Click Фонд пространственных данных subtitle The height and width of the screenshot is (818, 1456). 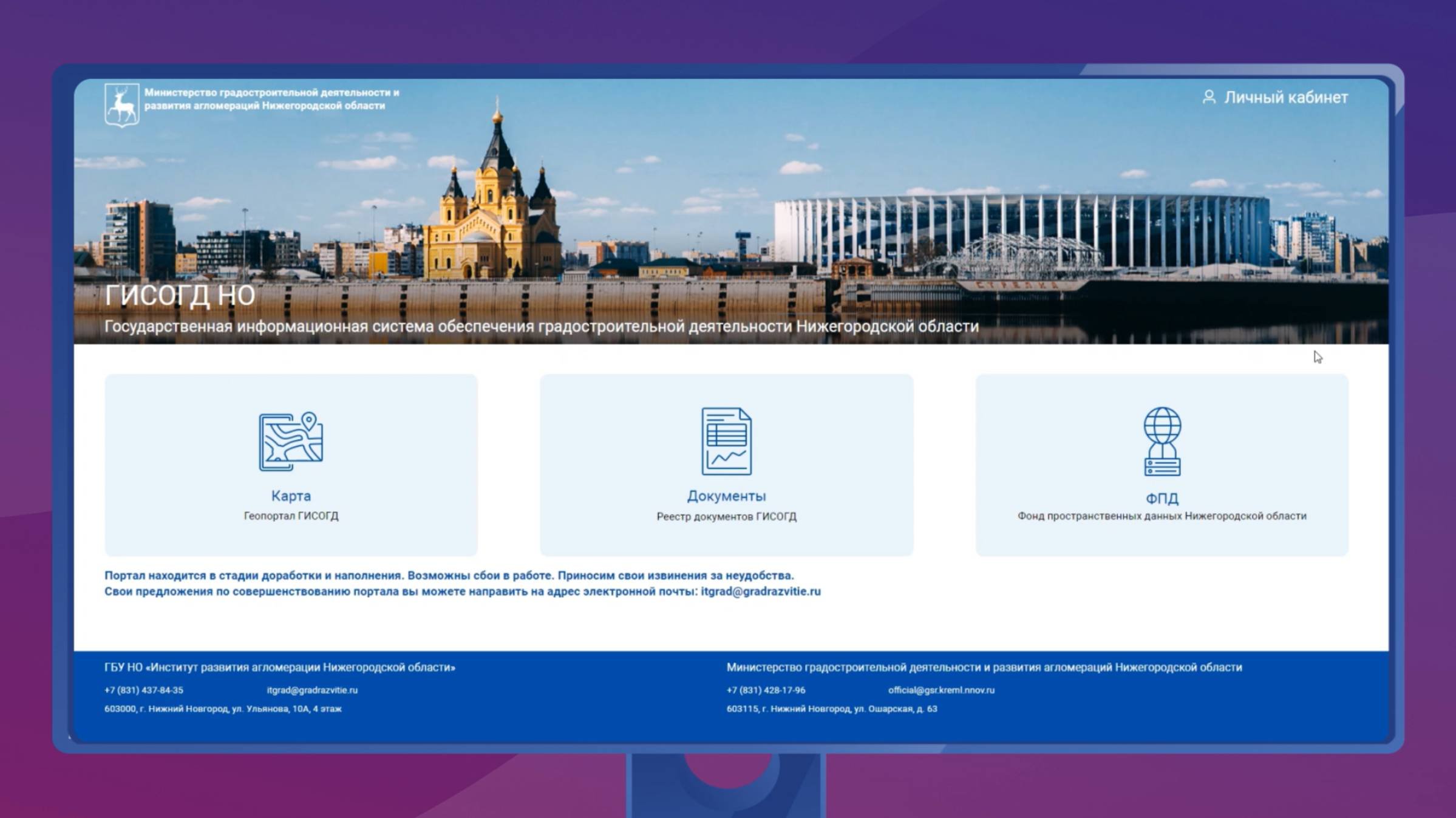point(1162,516)
